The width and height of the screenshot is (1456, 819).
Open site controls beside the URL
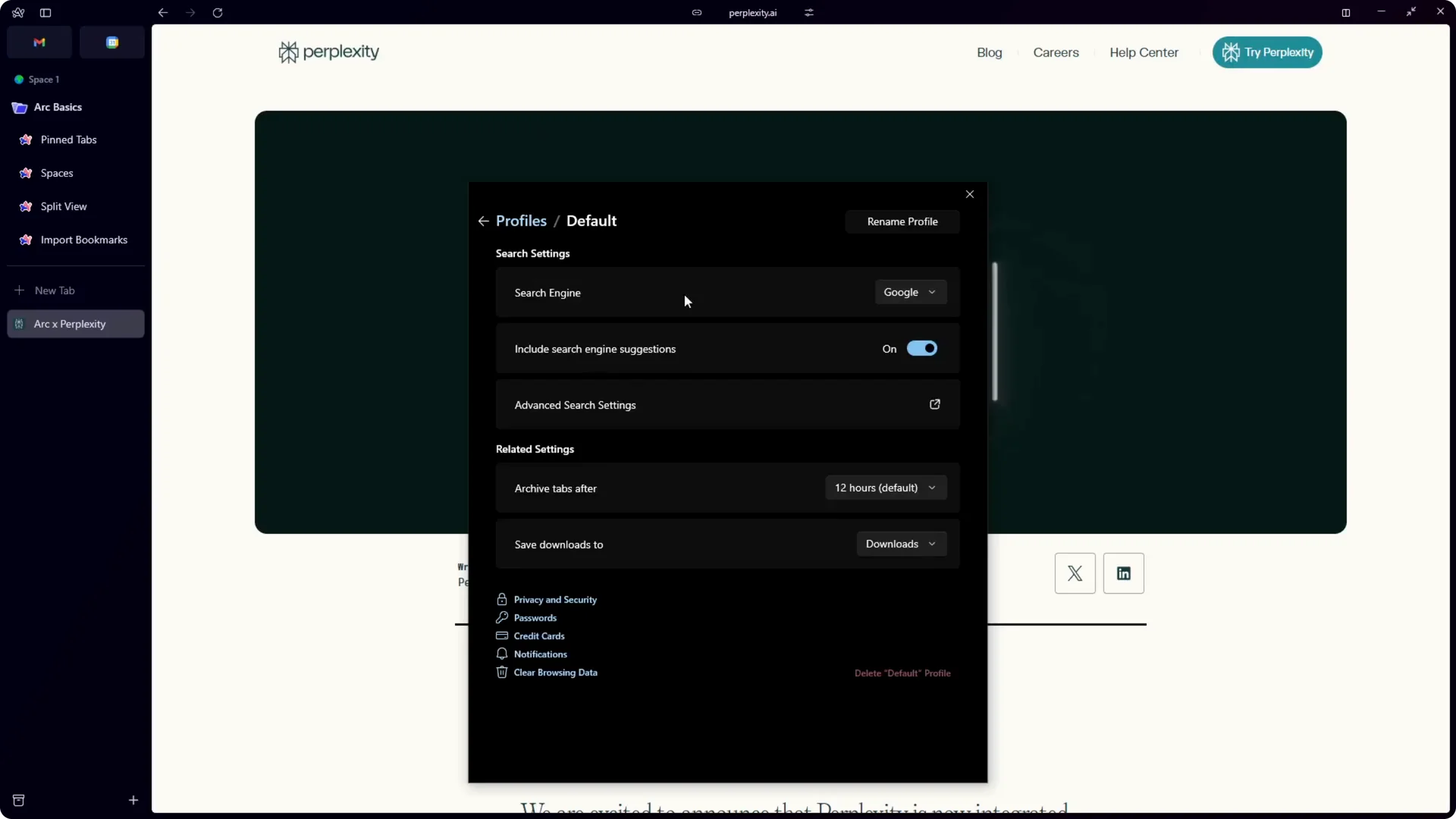coord(810,12)
